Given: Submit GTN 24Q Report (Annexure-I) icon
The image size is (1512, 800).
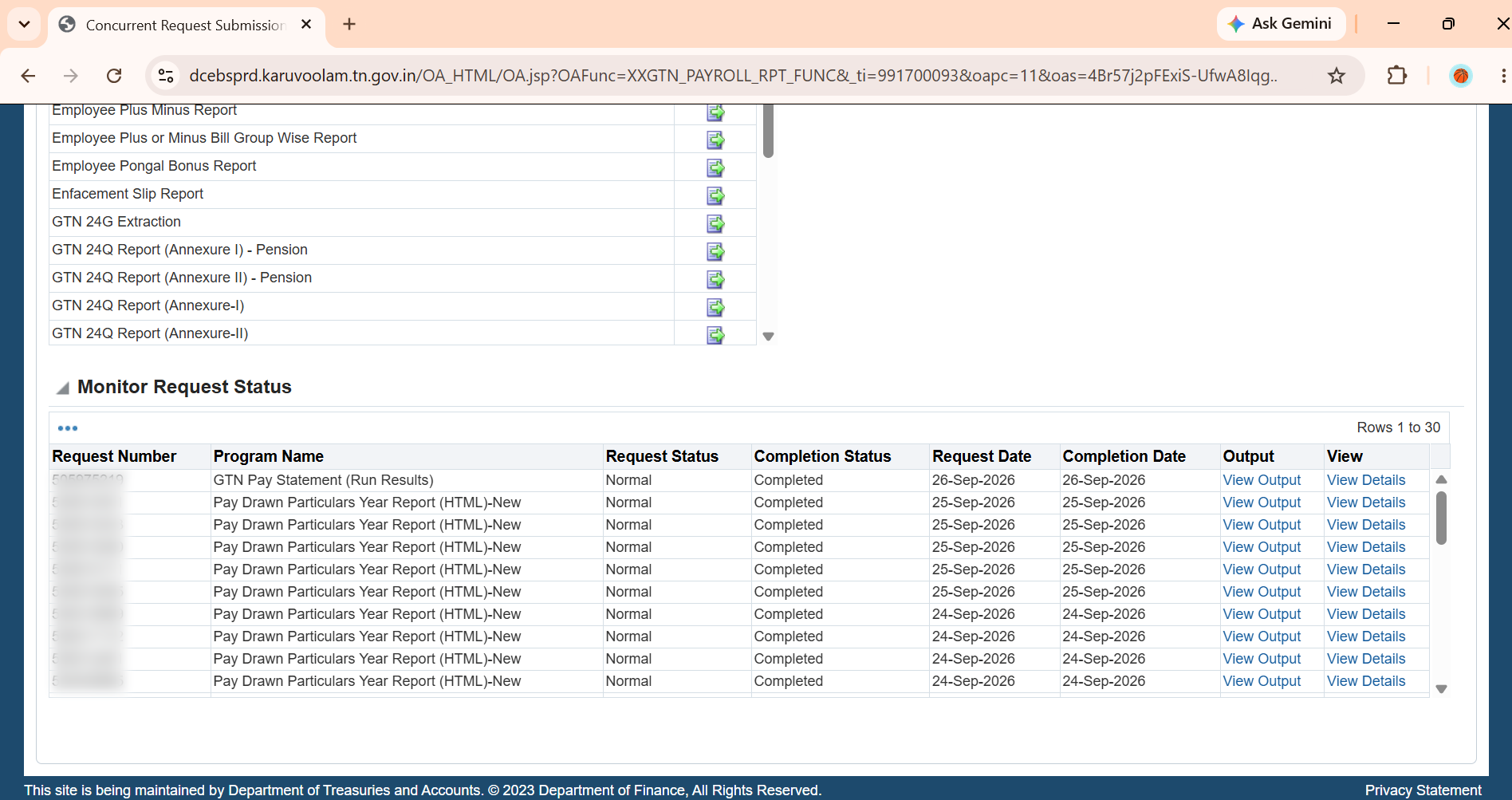Looking at the screenshot, I should pos(715,307).
